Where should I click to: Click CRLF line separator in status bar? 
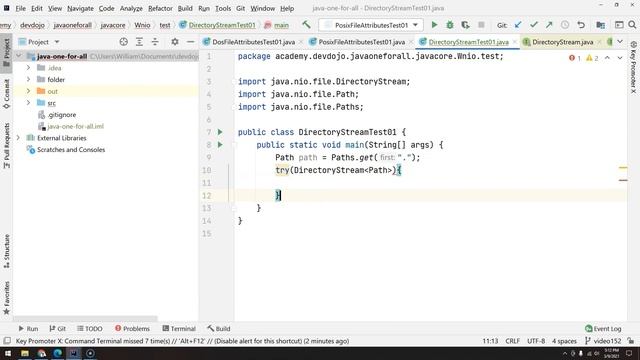[x=512, y=341]
